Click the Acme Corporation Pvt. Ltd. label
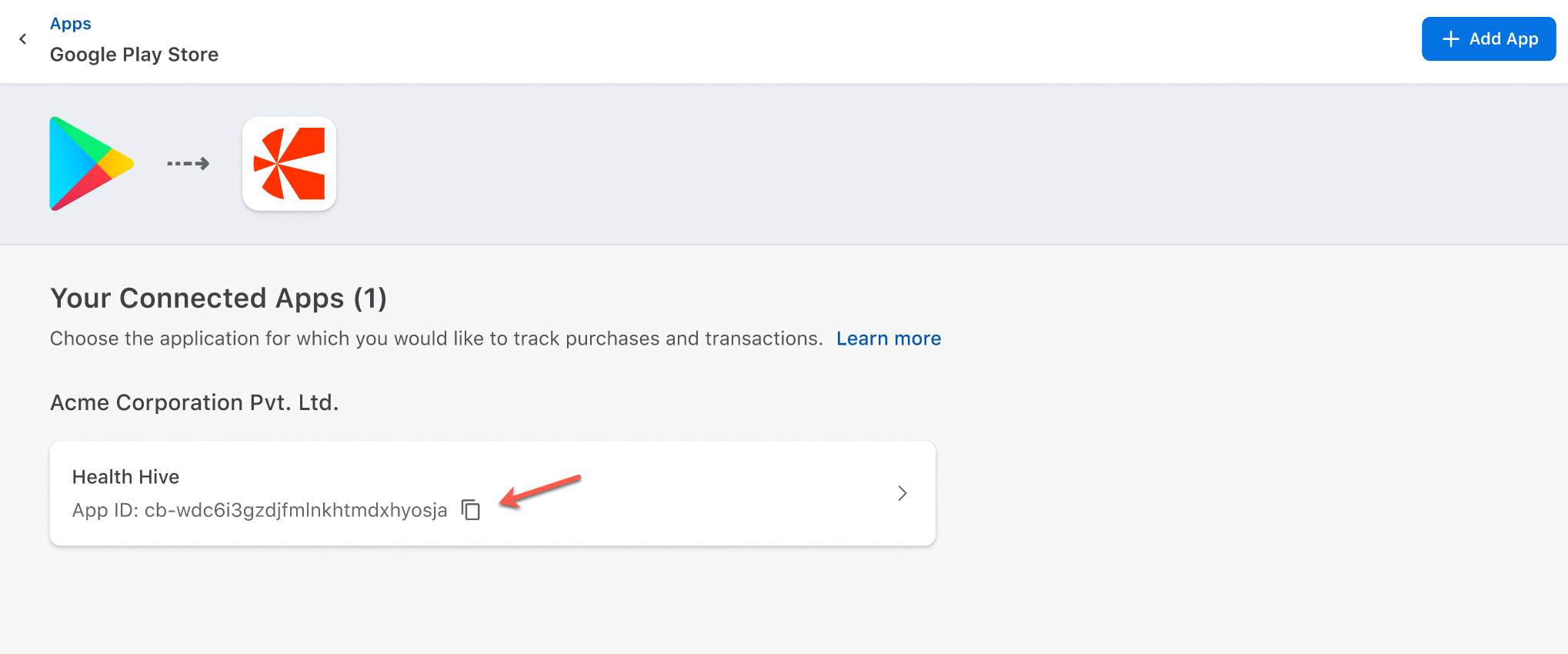Viewport: 1568px width, 654px height. coord(194,402)
